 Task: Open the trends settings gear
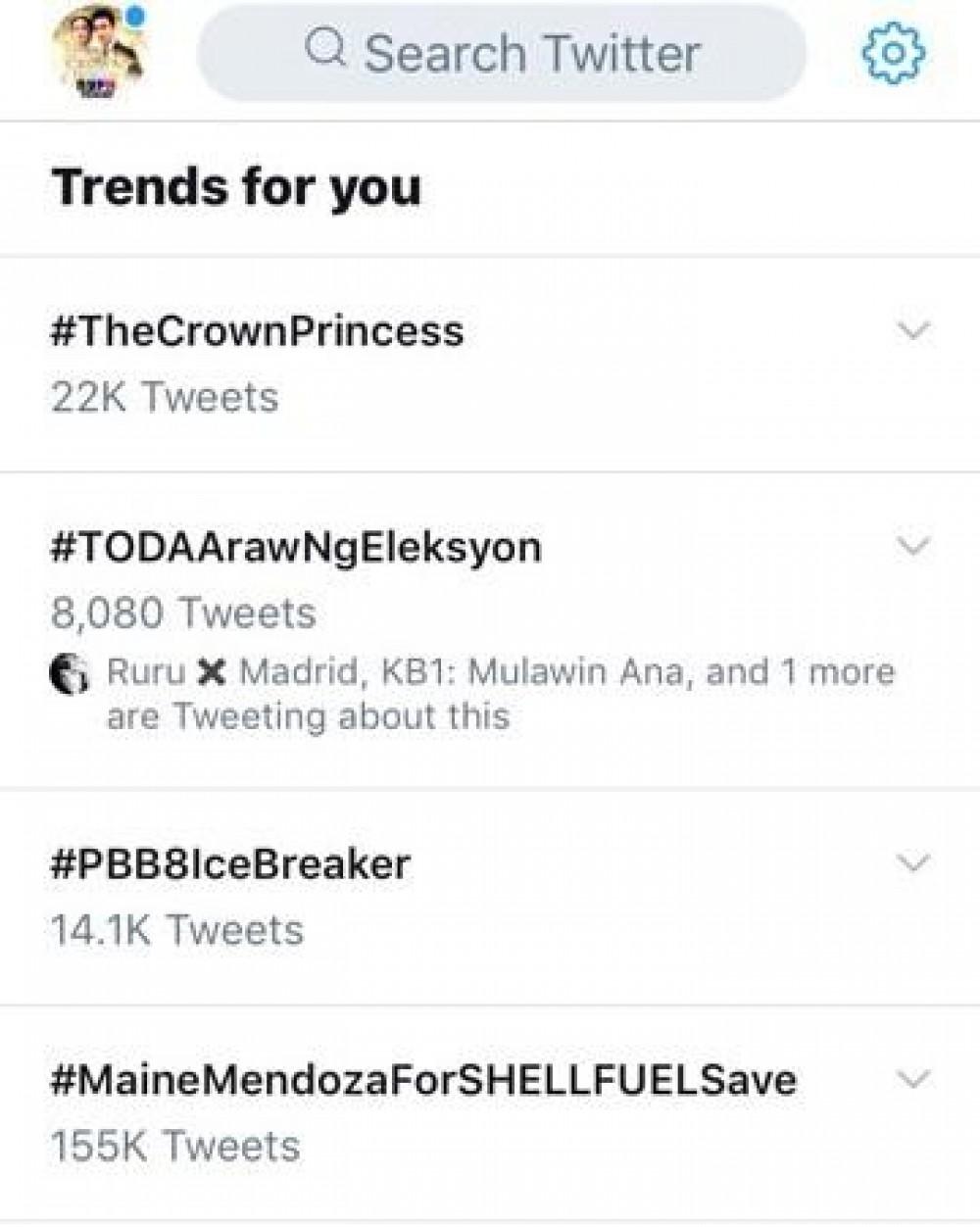coord(892,53)
